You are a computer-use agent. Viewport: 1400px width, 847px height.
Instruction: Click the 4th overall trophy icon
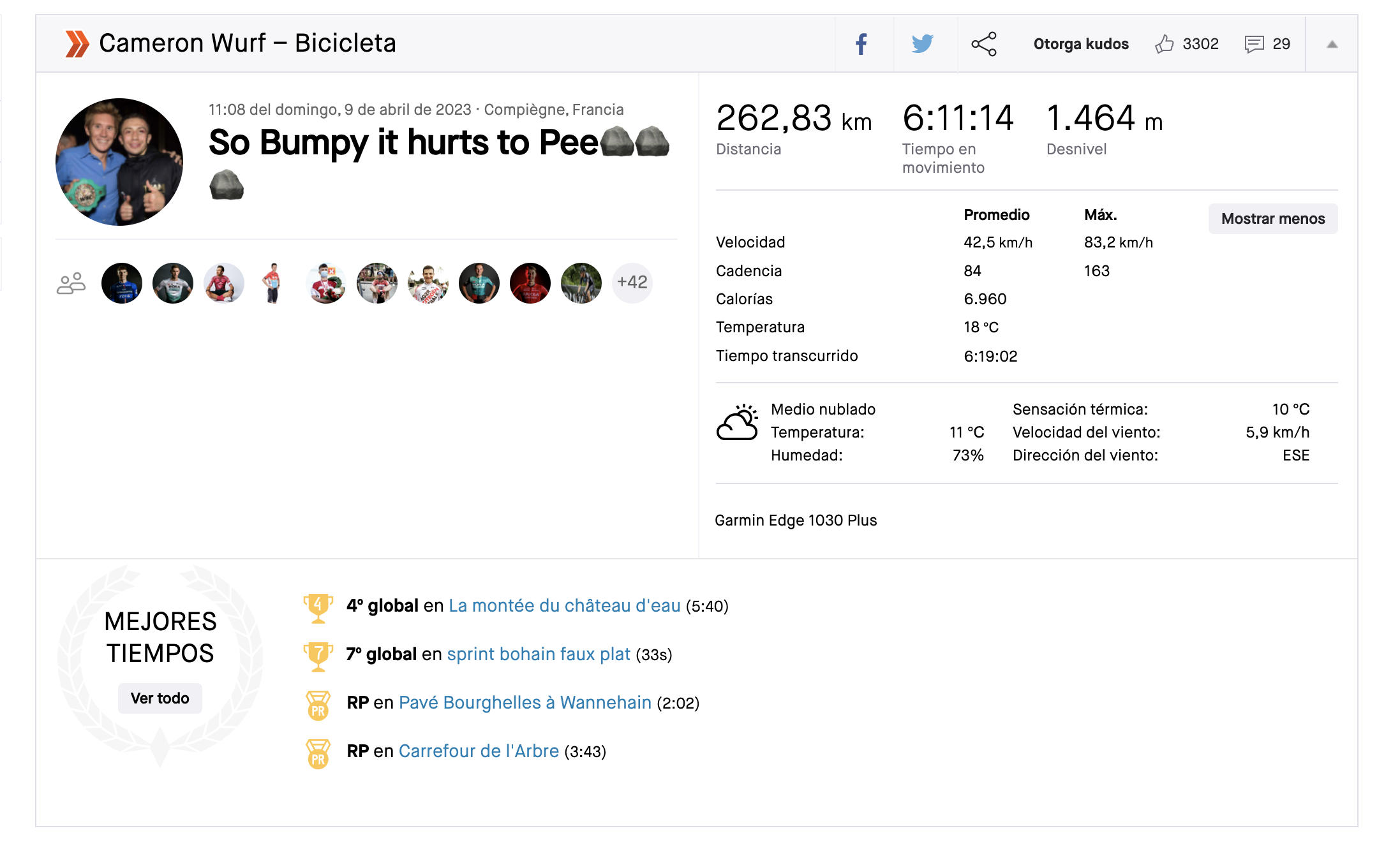[318, 607]
